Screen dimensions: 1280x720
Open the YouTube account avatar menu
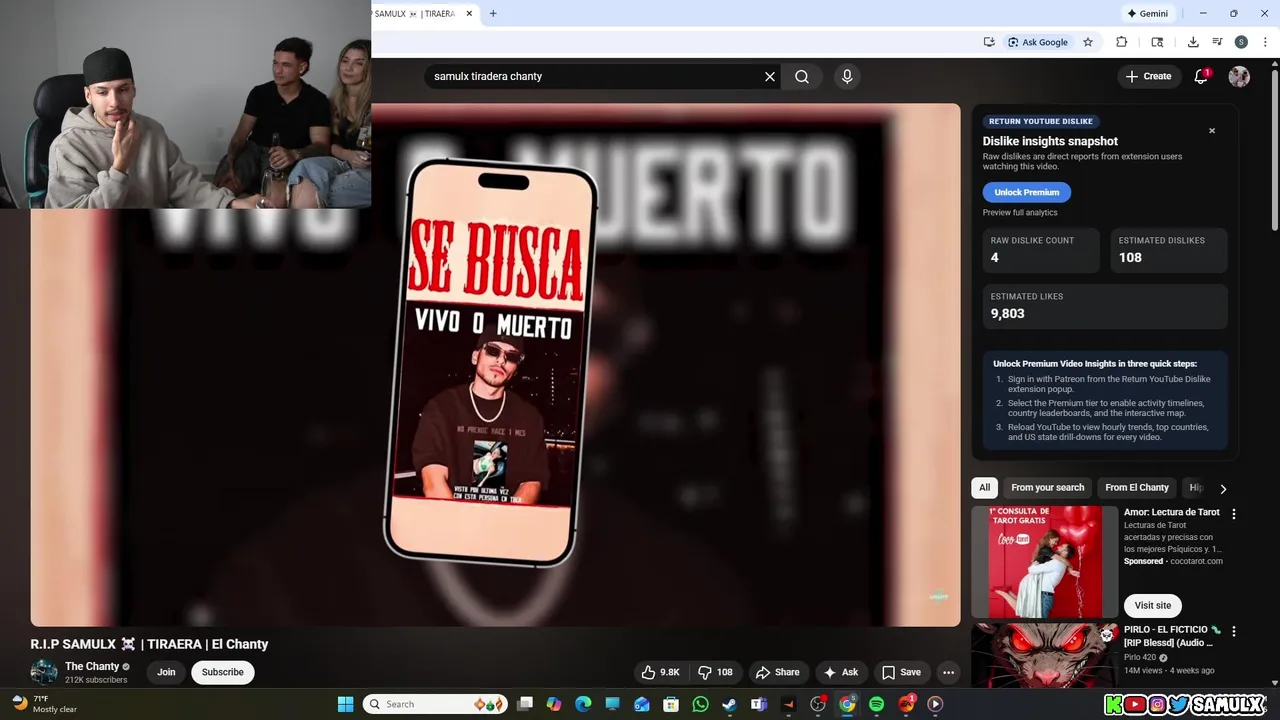1239,76
